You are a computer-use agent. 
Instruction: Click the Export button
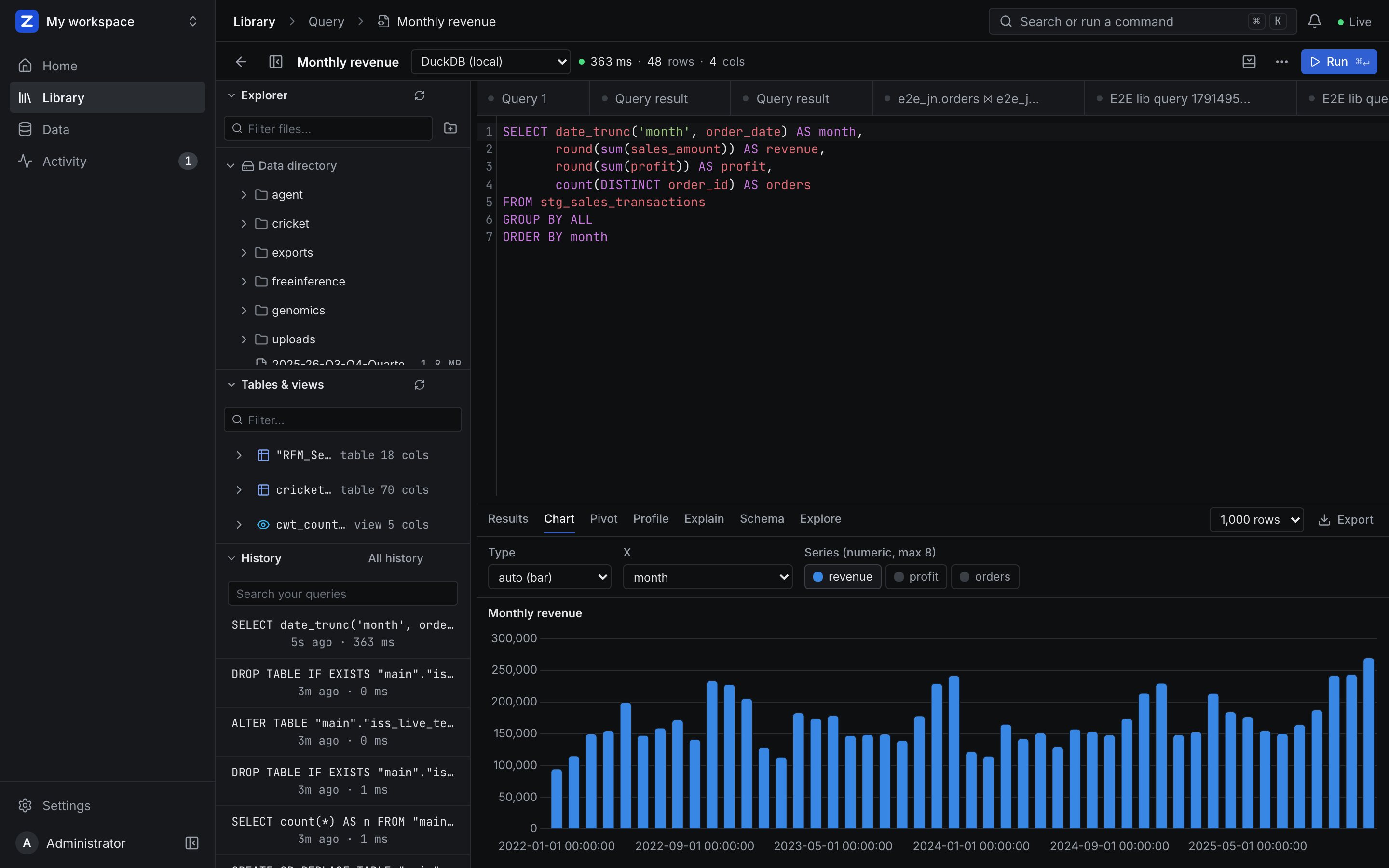point(1346,519)
